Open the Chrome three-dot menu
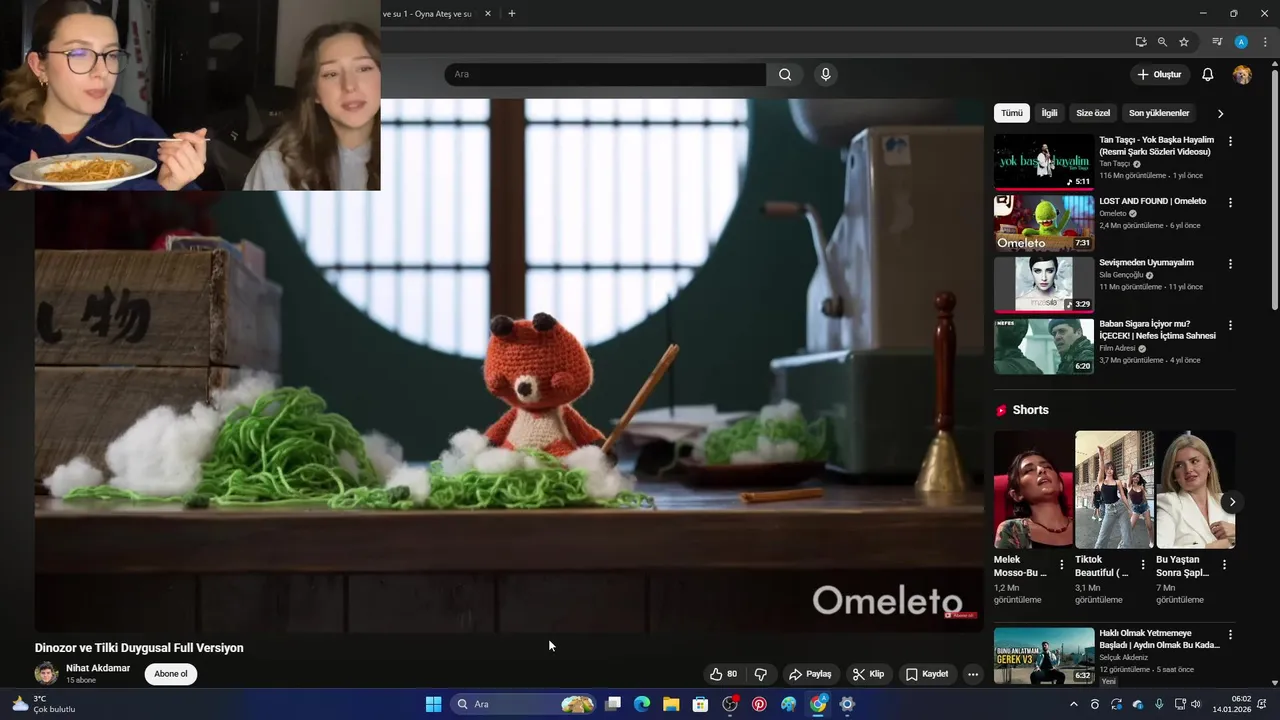Screen dimensions: 1280x720 click(x=1265, y=42)
